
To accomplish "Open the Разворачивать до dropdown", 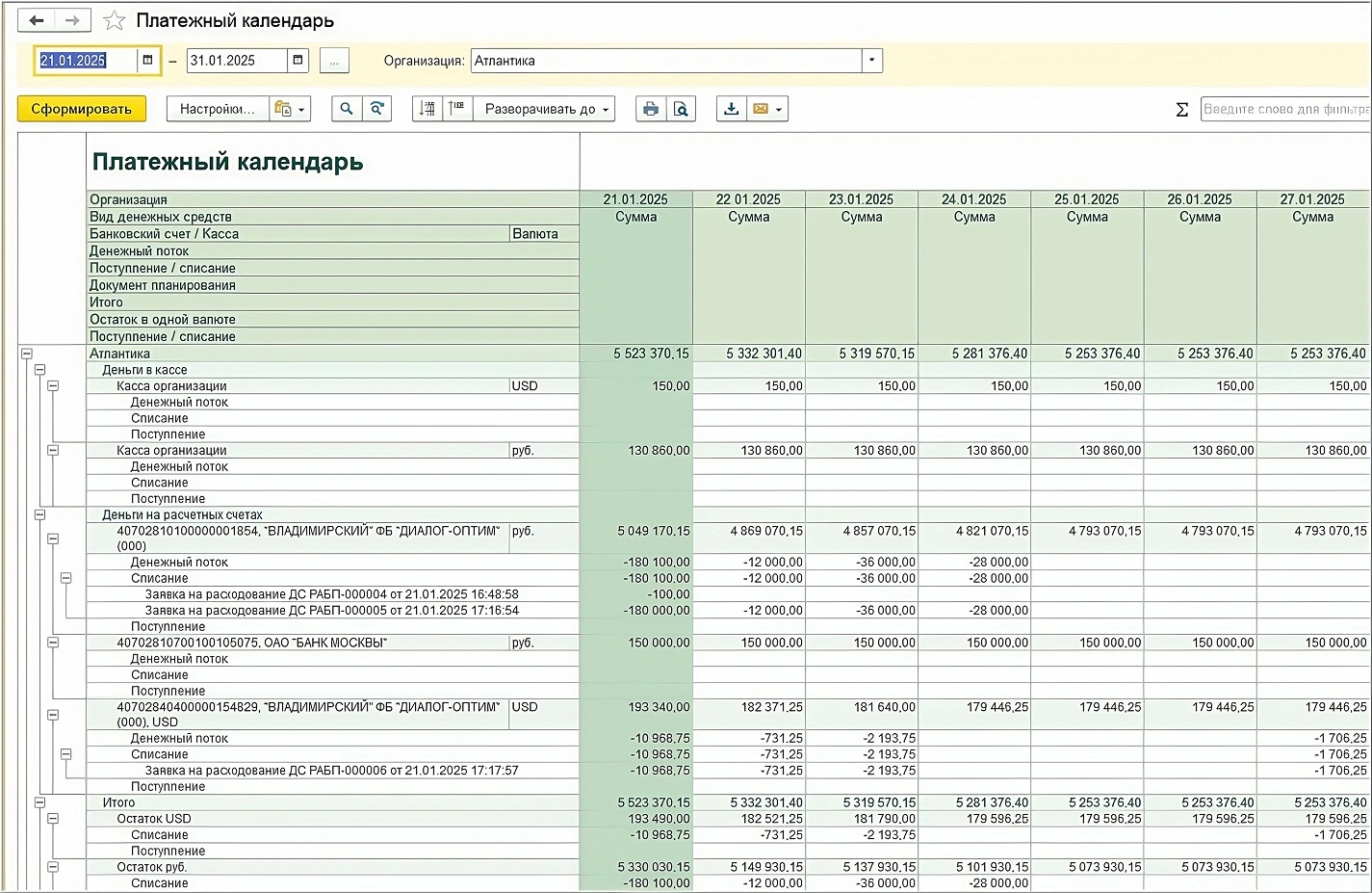I will tap(547, 109).
